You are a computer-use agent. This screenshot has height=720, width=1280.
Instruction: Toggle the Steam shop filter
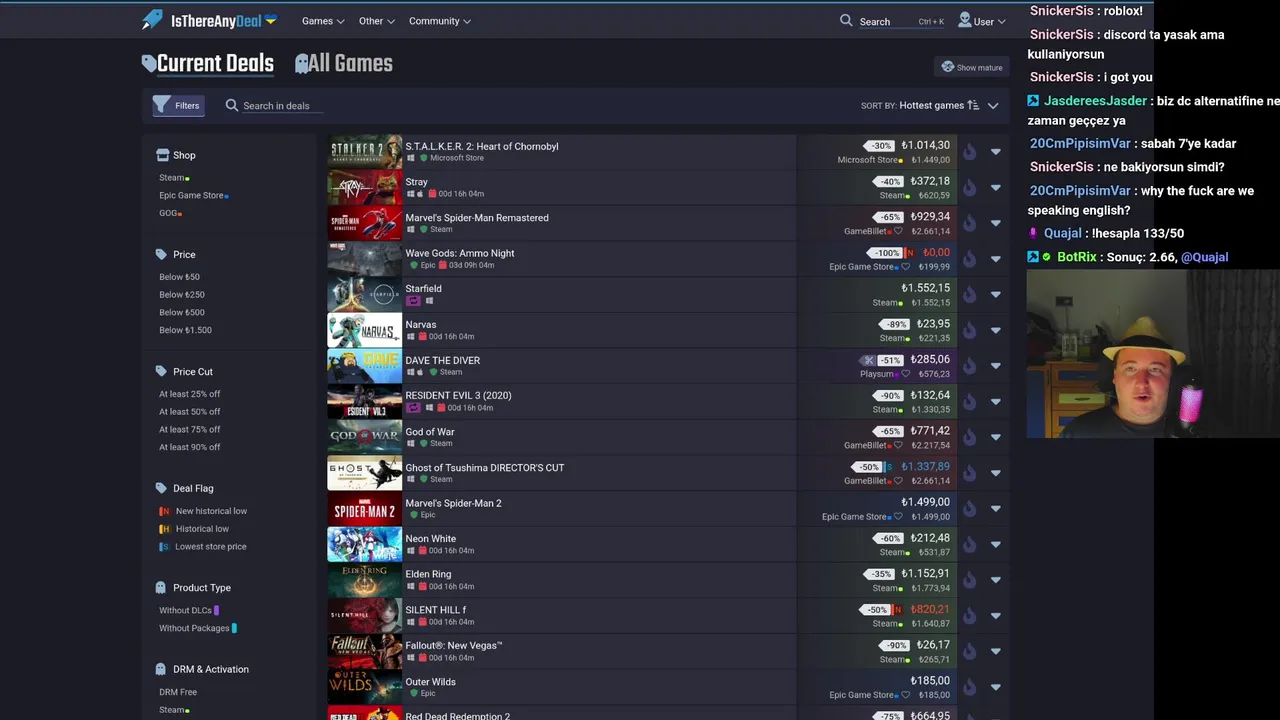[x=174, y=177]
